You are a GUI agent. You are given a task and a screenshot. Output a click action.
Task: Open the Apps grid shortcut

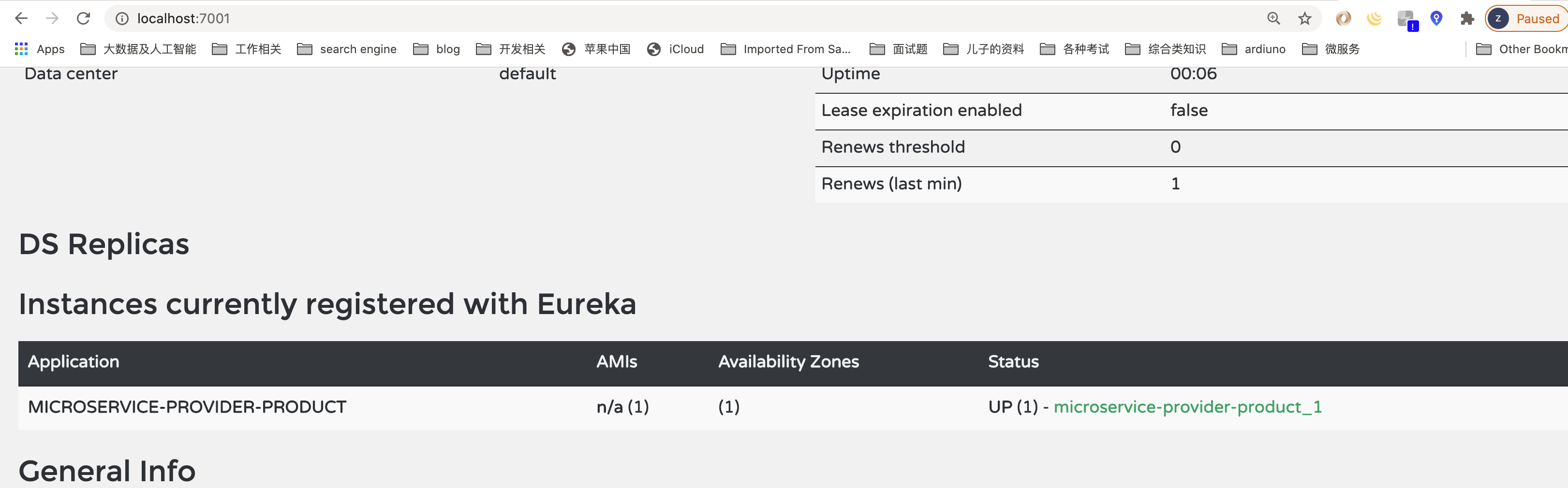pyautogui.click(x=40, y=49)
